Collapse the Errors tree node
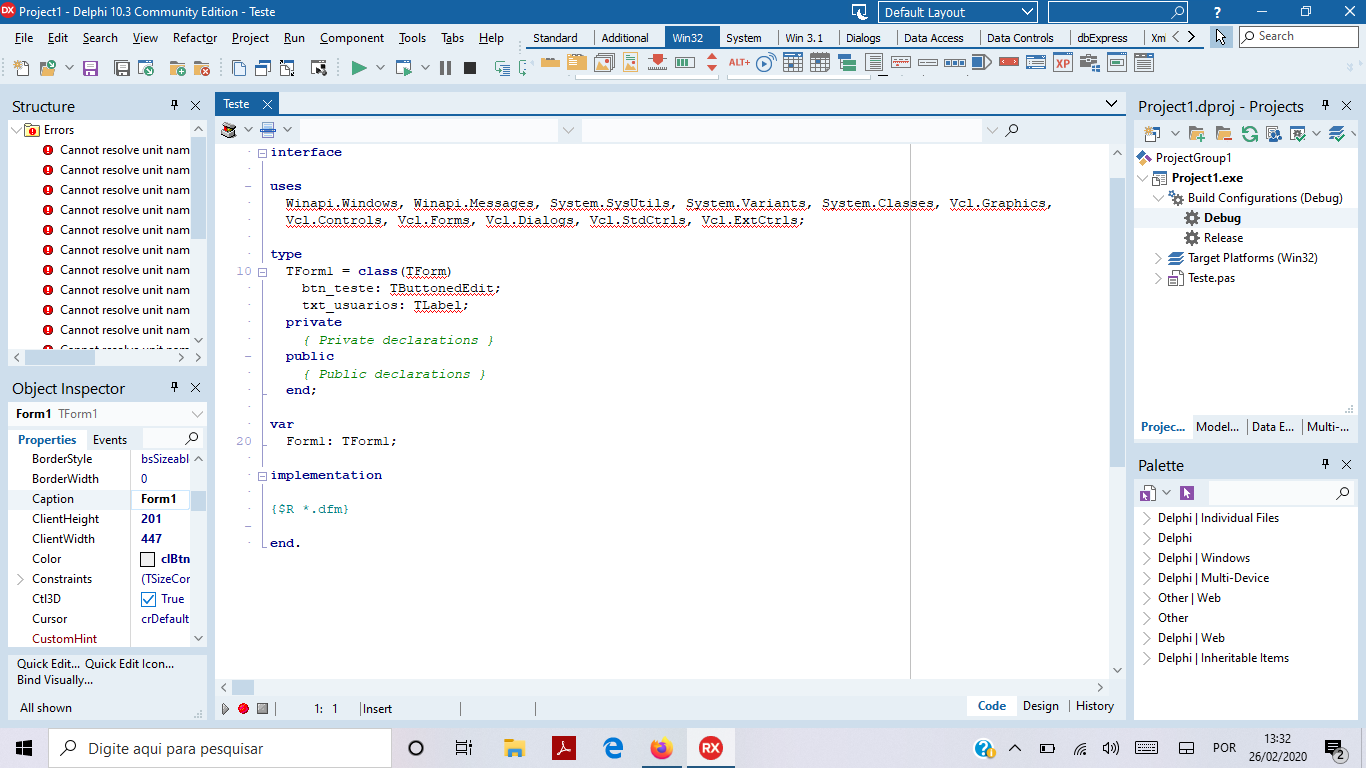 pos(16,130)
